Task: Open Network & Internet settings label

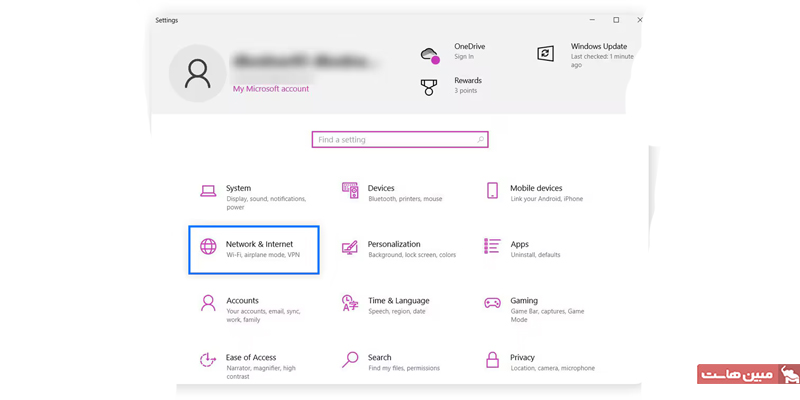Action: coord(260,244)
